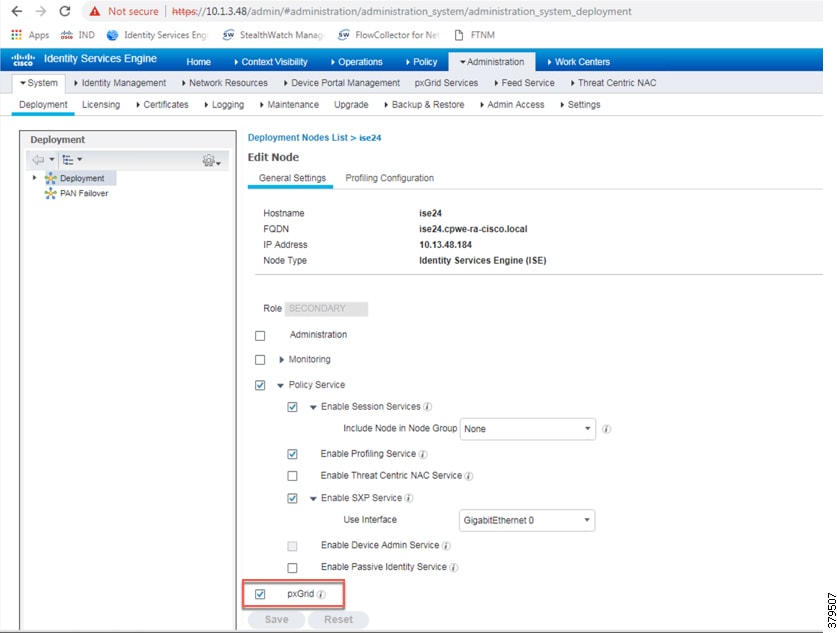Click the back arrow in Deployment panel toolbar

coord(38,160)
